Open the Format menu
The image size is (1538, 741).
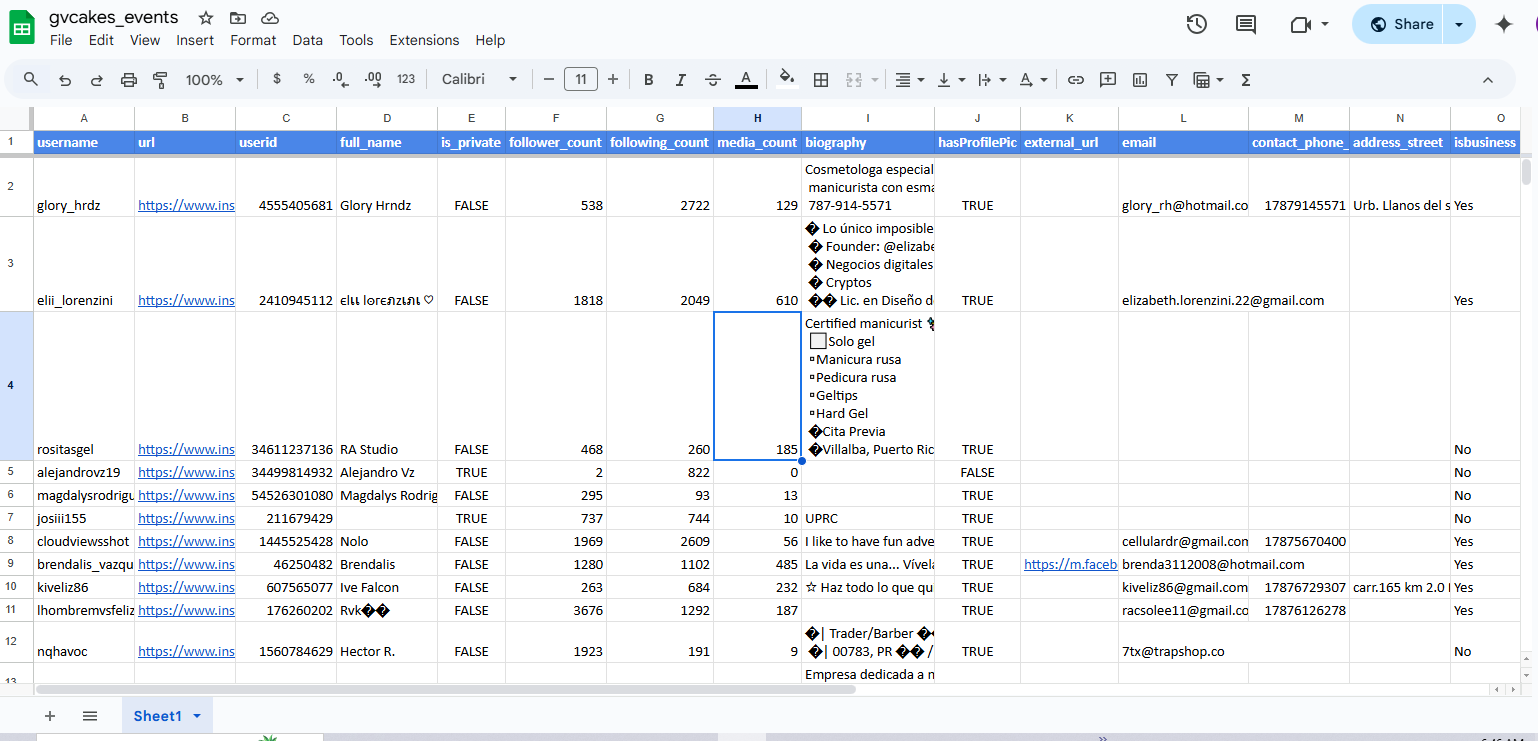pyautogui.click(x=253, y=40)
